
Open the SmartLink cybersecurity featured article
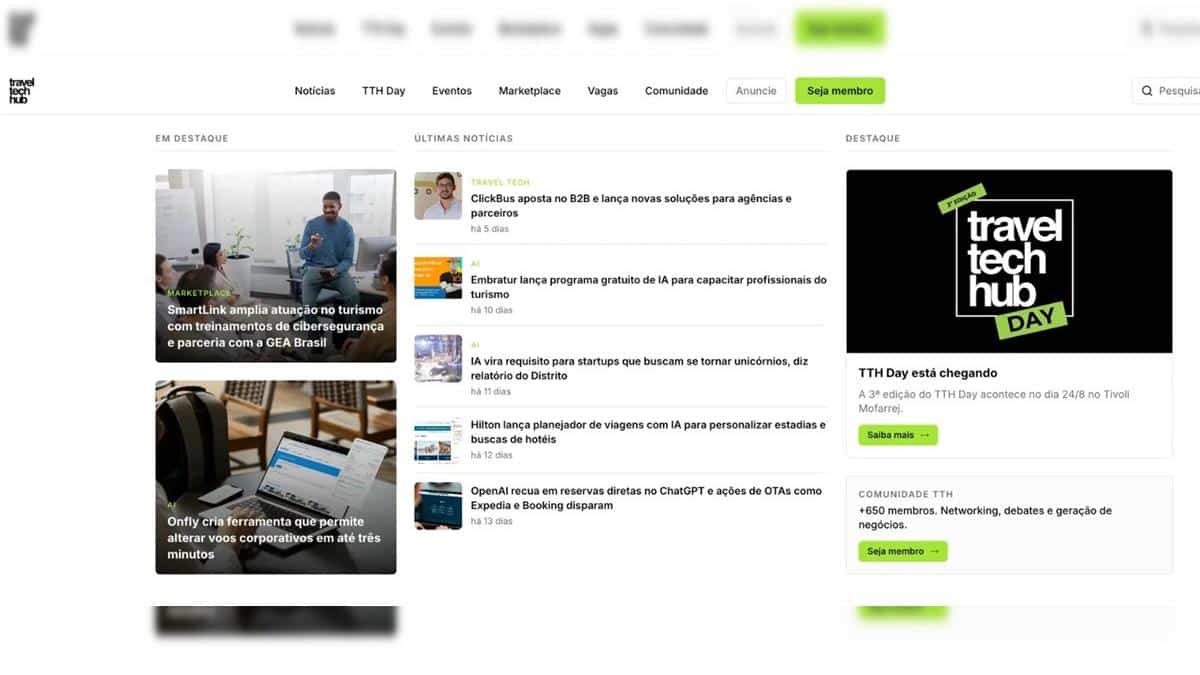tap(275, 326)
